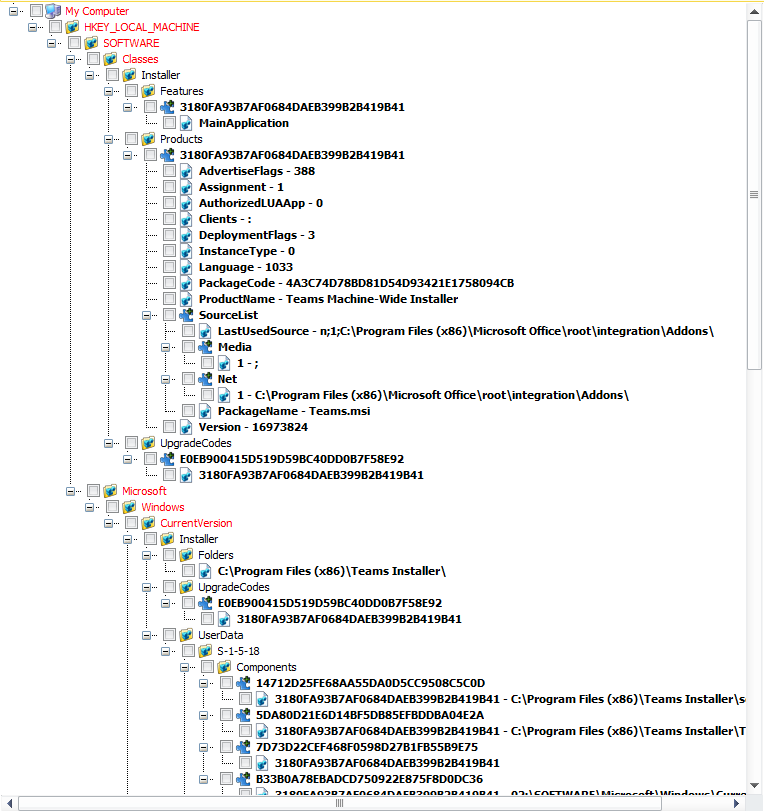Check the Language - 1033 checkbox
This screenshot has width=764, height=811.
[169, 266]
